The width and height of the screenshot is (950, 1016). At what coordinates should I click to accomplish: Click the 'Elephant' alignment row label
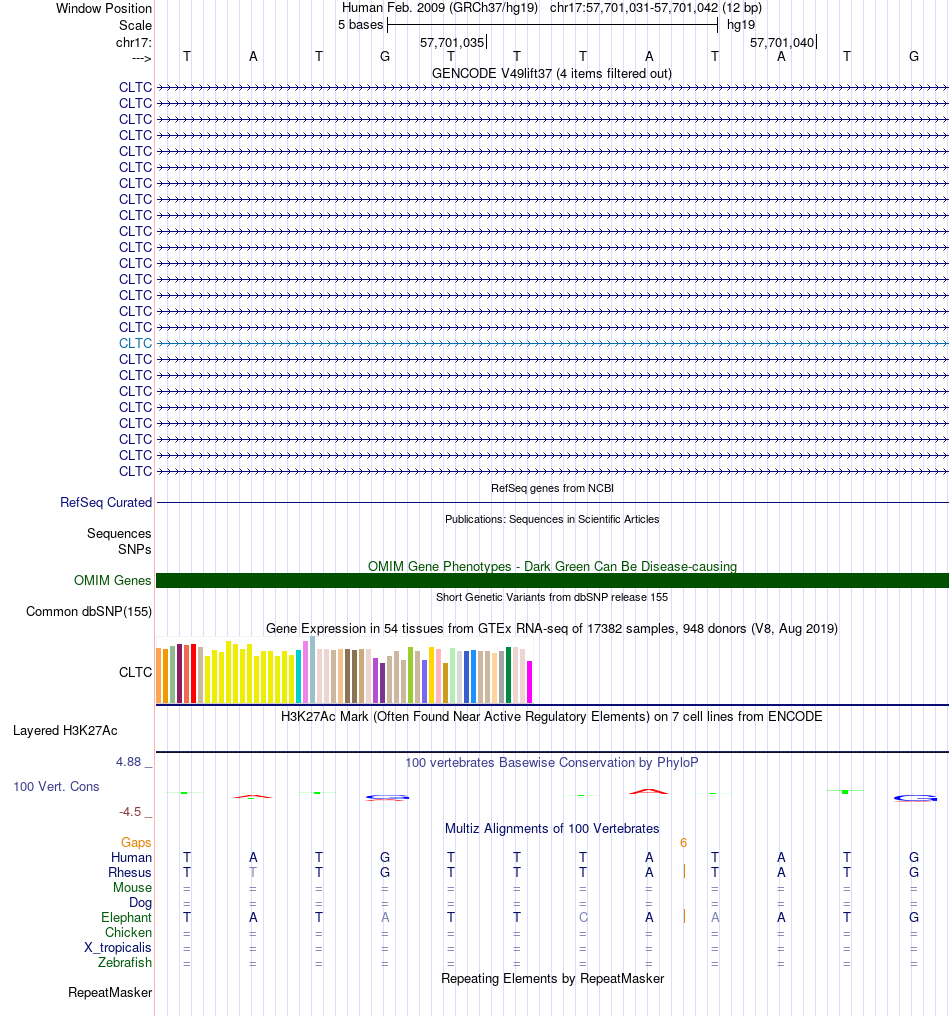[x=126, y=918]
